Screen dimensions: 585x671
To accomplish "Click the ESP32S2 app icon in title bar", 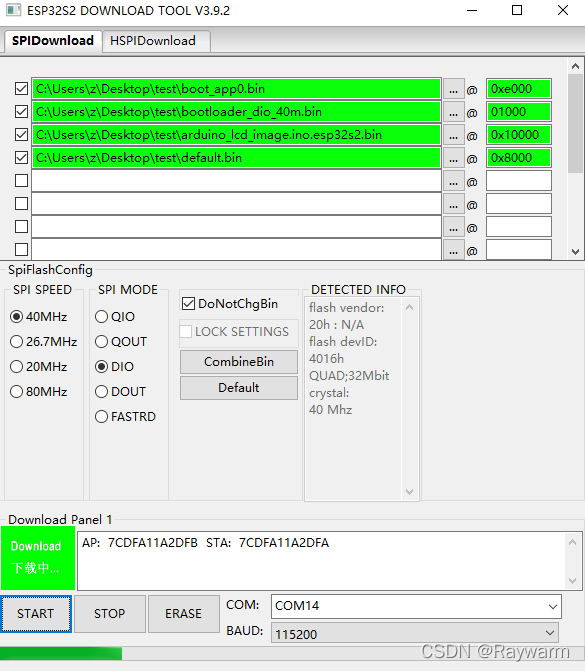I will [x=13, y=10].
